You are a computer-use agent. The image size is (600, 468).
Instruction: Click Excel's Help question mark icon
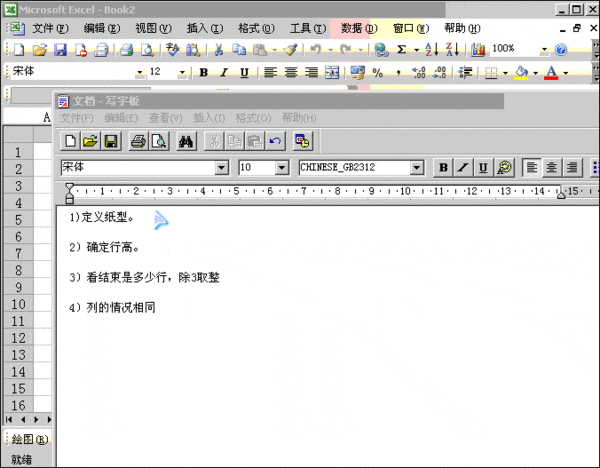(x=561, y=49)
